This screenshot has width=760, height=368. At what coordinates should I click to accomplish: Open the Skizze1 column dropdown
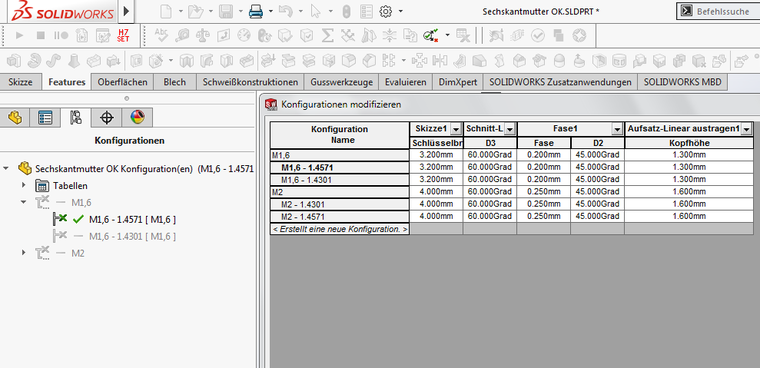coord(456,129)
